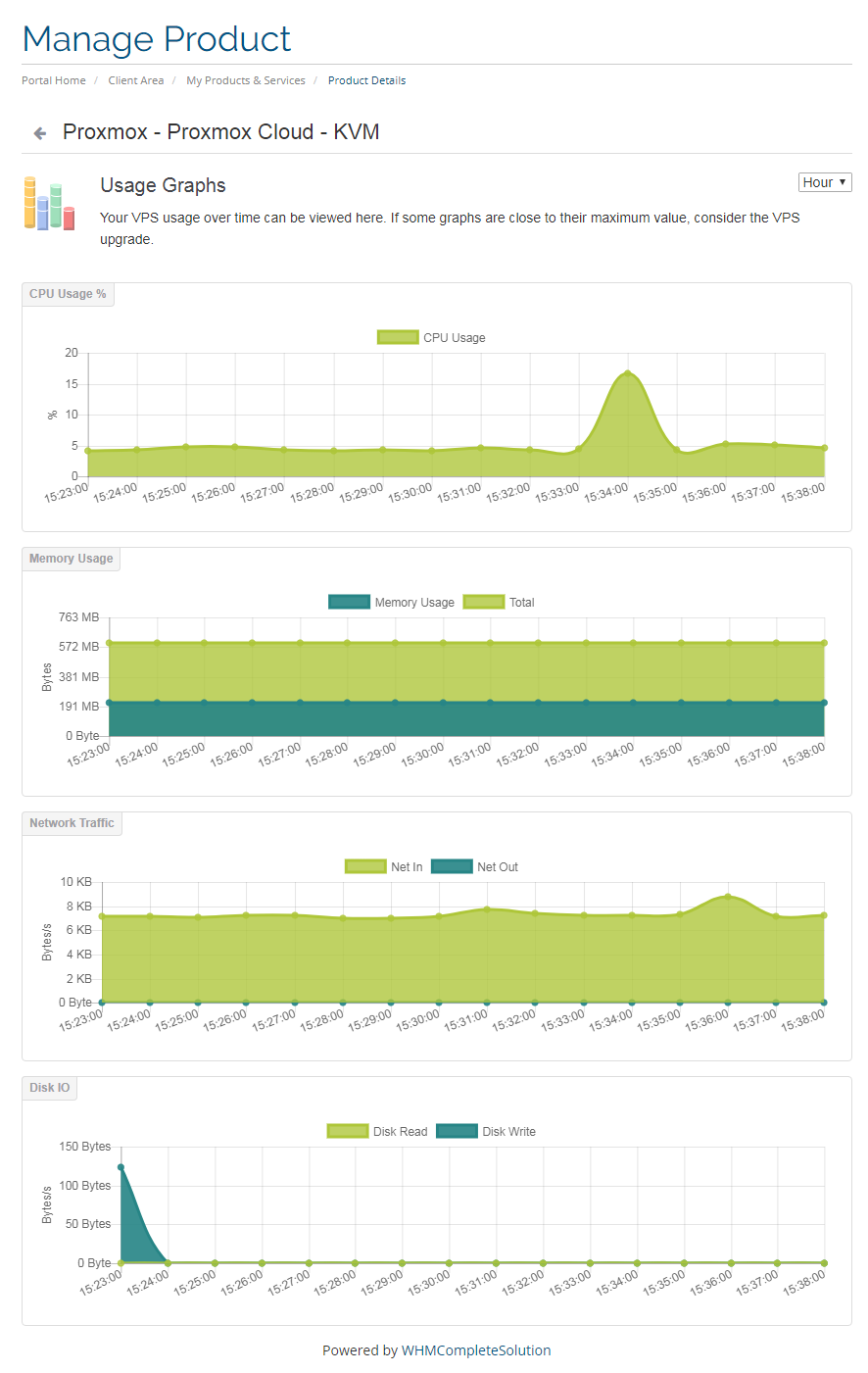Viewport: 868px width, 1373px height.
Task: Click the Proxmox - Proxmox Cloud - KVM title
Action: click(x=220, y=131)
